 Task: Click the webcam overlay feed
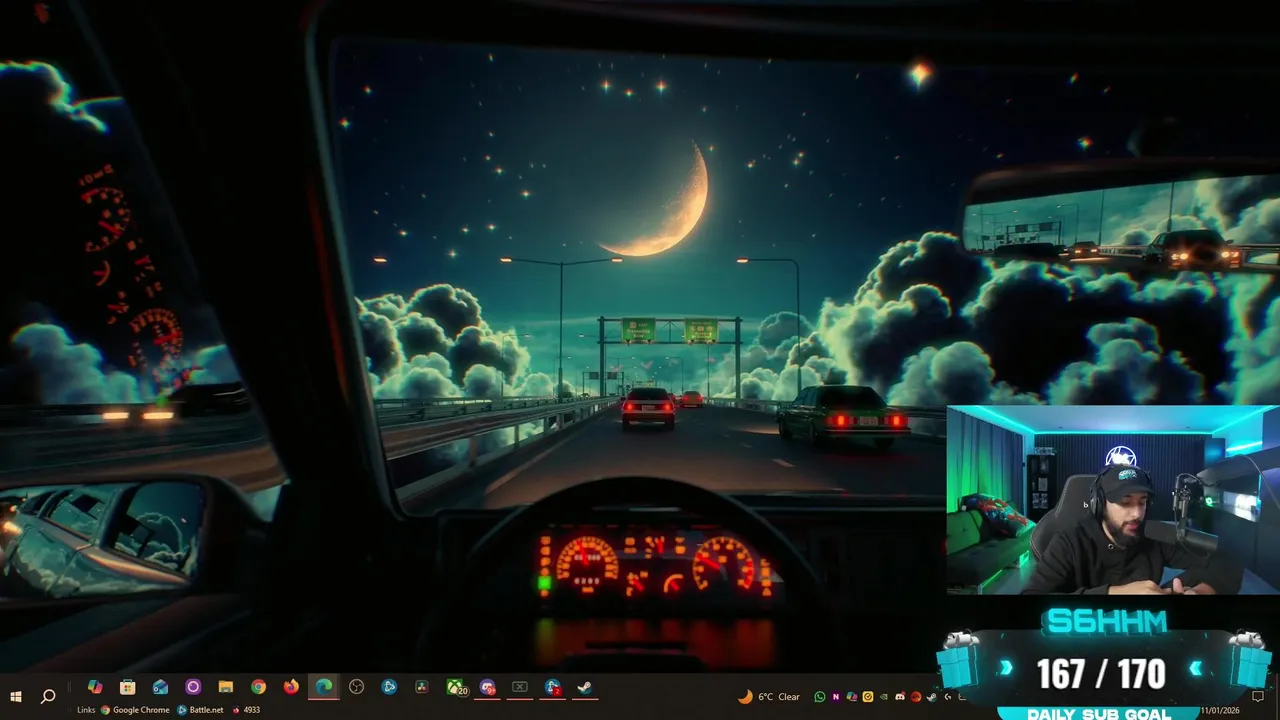pos(1112,500)
